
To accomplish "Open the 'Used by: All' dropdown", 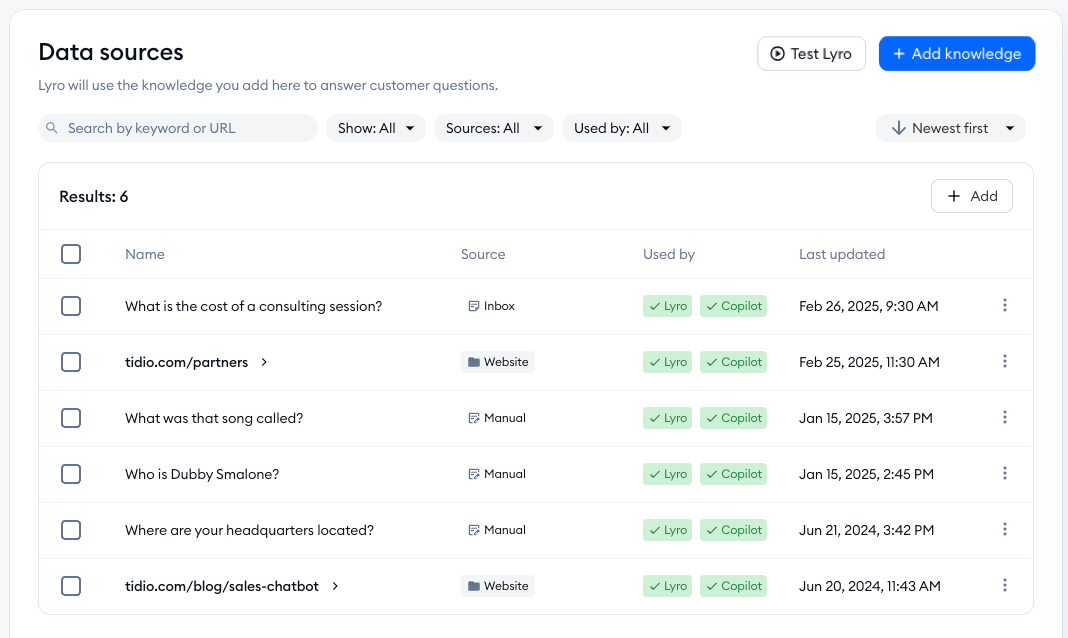I will [621, 128].
